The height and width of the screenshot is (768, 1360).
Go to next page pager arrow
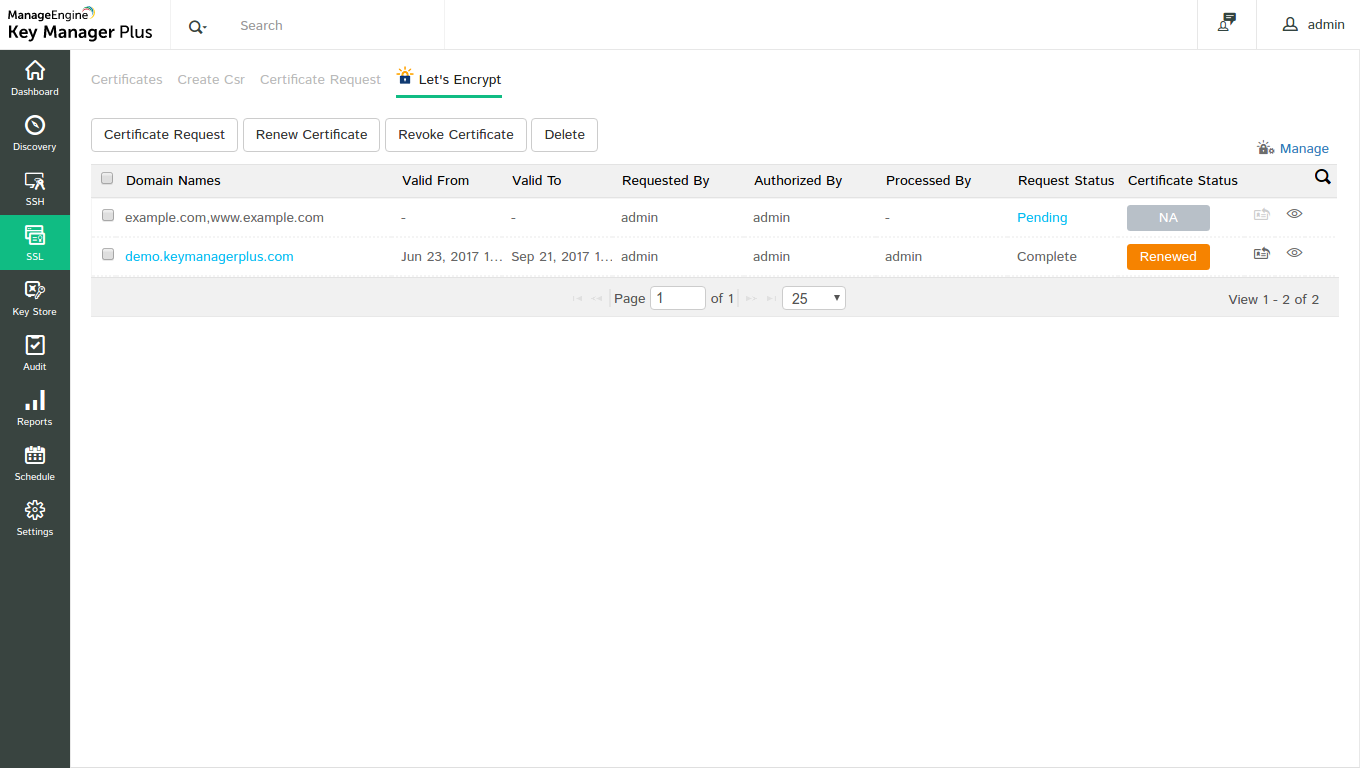click(751, 299)
